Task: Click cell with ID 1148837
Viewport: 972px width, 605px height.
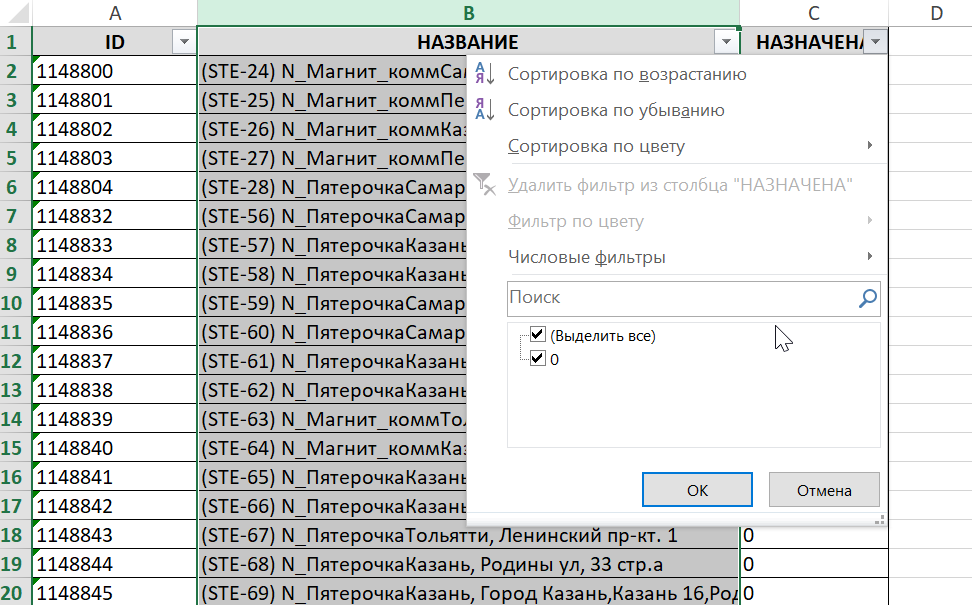Action: (115, 361)
